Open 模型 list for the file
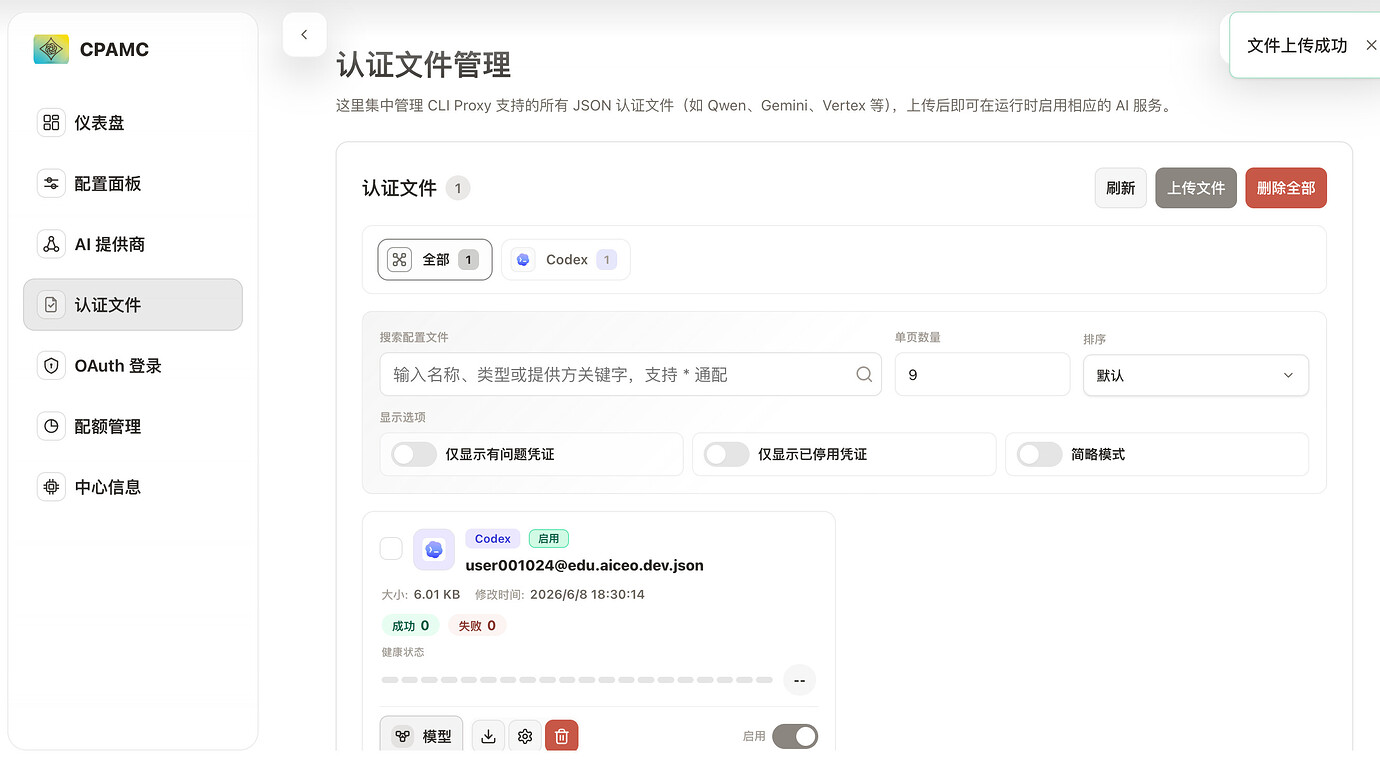The height and width of the screenshot is (760, 1380). [421, 737]
